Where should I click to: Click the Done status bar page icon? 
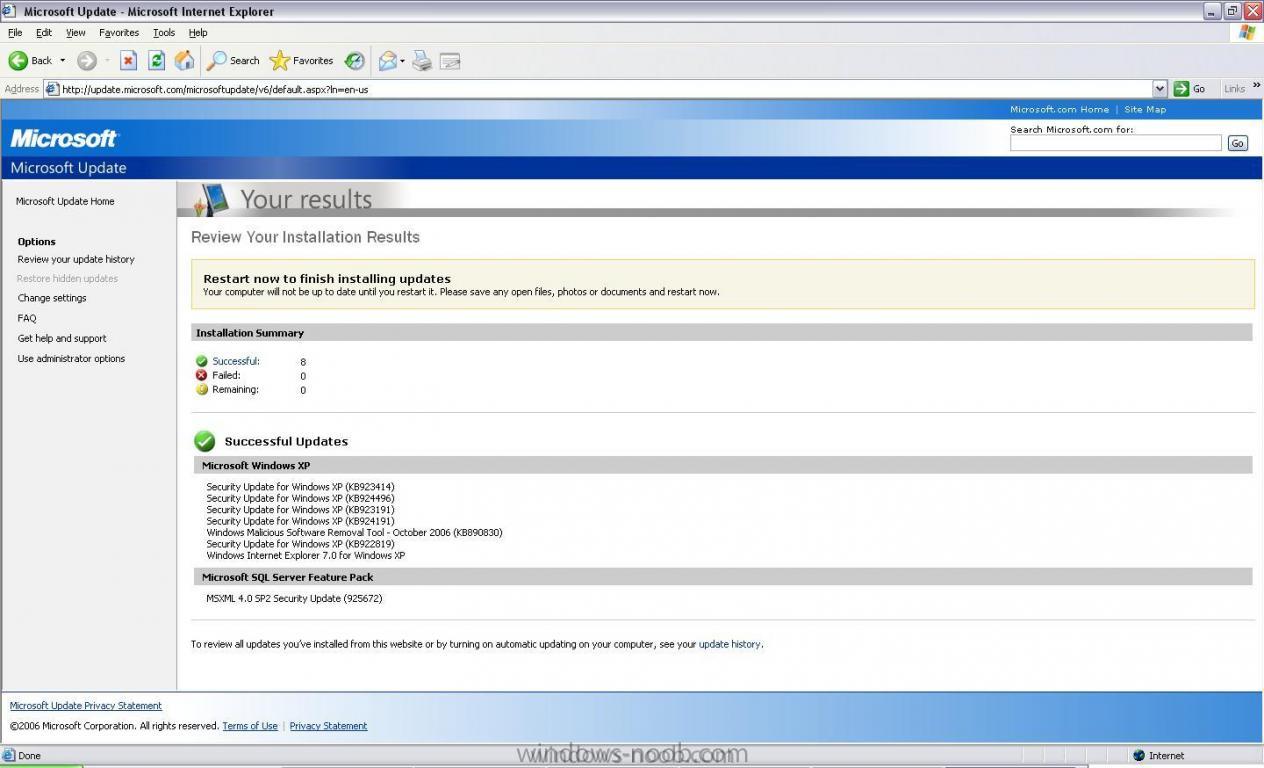9,756
